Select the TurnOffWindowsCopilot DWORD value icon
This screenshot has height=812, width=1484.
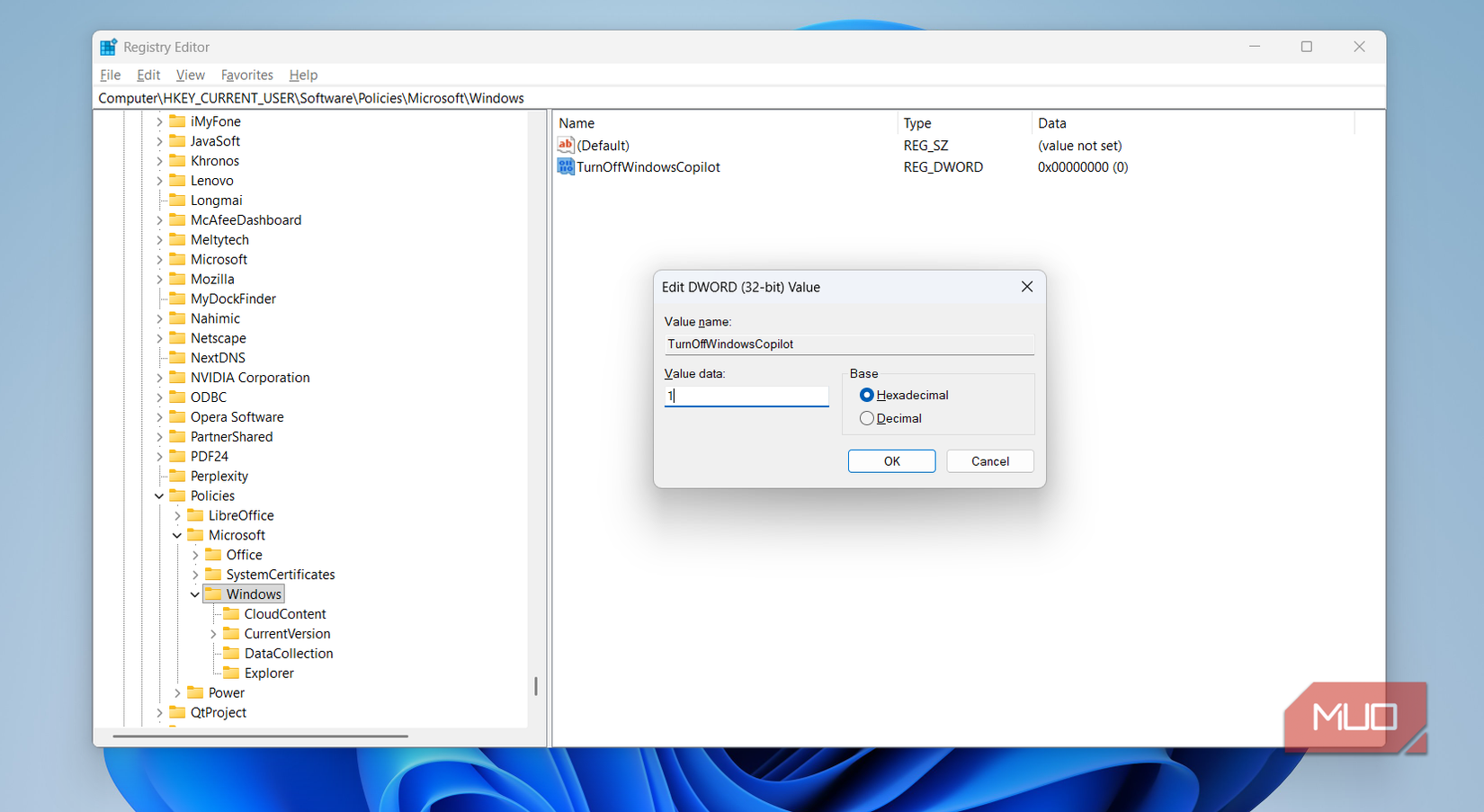tap(566, 166)
